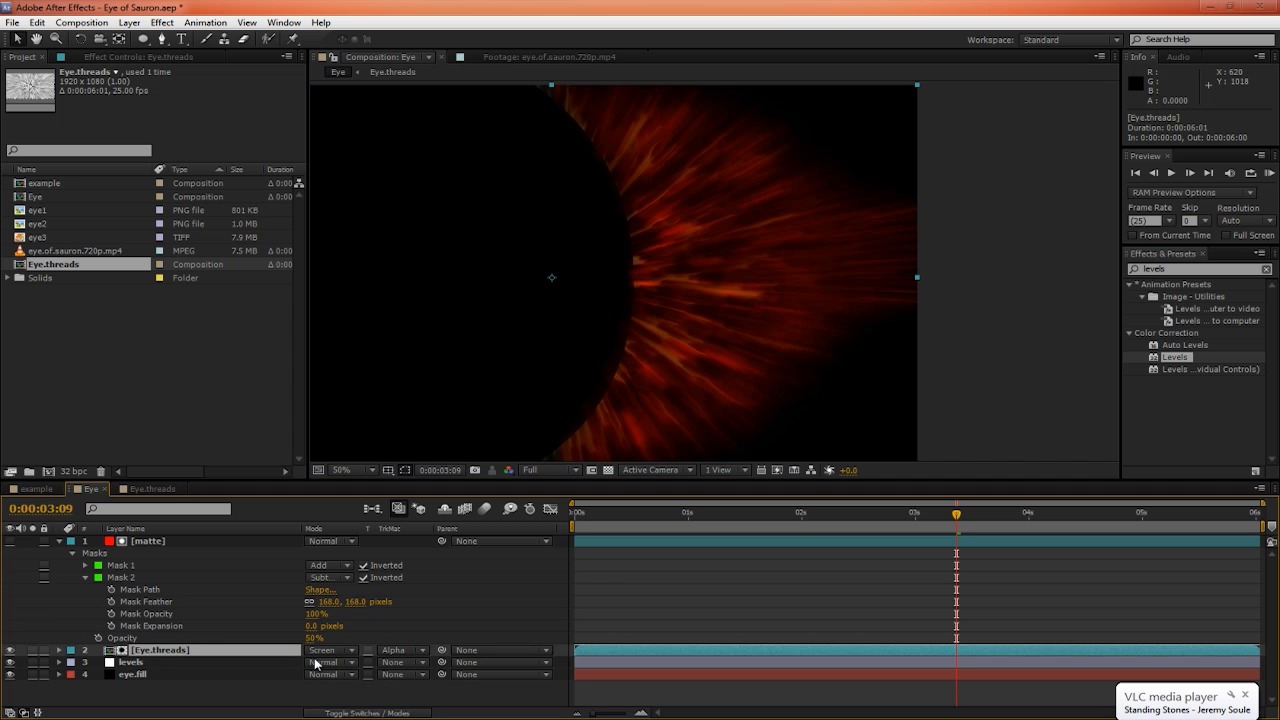The width and height of the screenshot is (1280, 720).
Task: Select the Puppet Pin tool
Action: point(292,39)
